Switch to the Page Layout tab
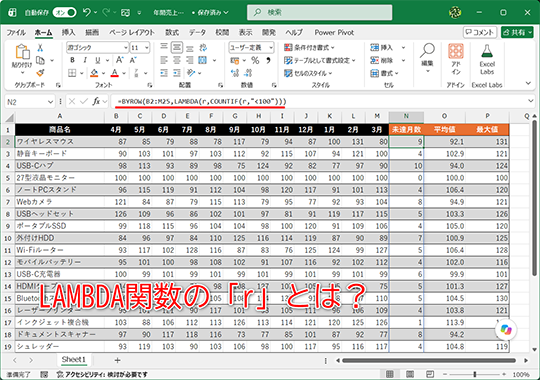Image resolution: width=540 pixels, height=380 pixels. (132, 32)
